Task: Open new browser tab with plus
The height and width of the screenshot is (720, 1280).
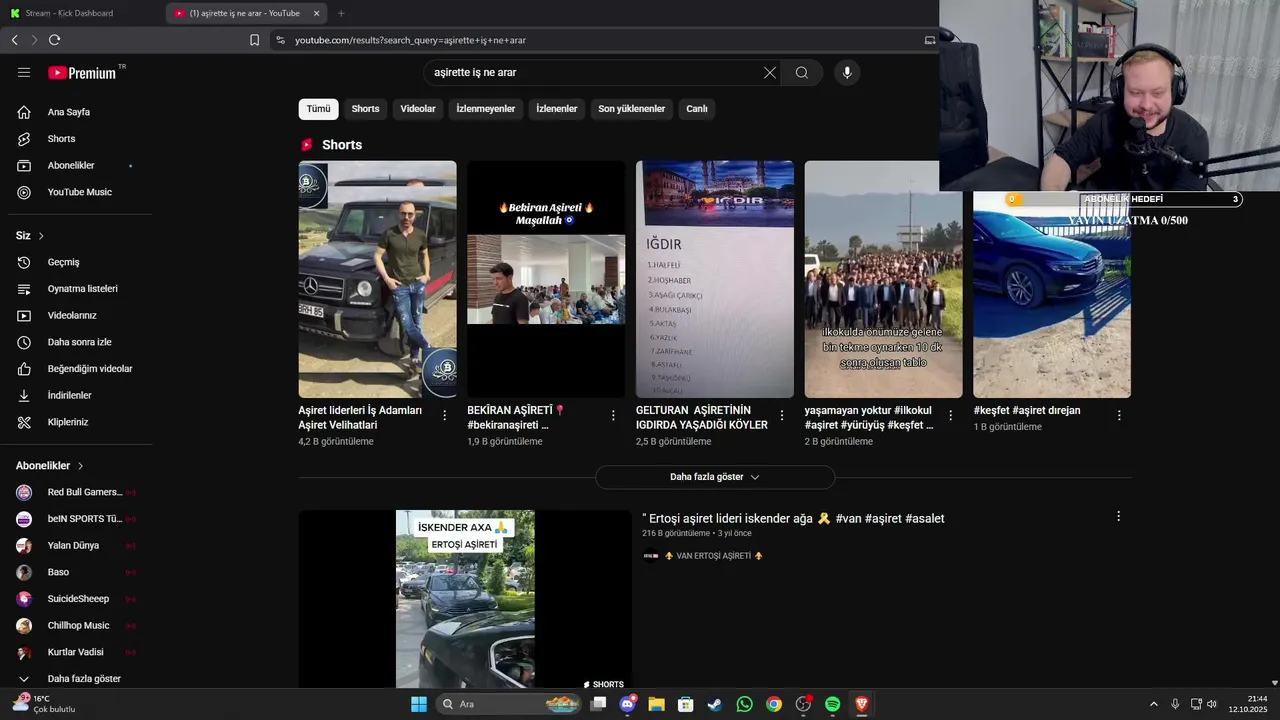Action: 341,13
